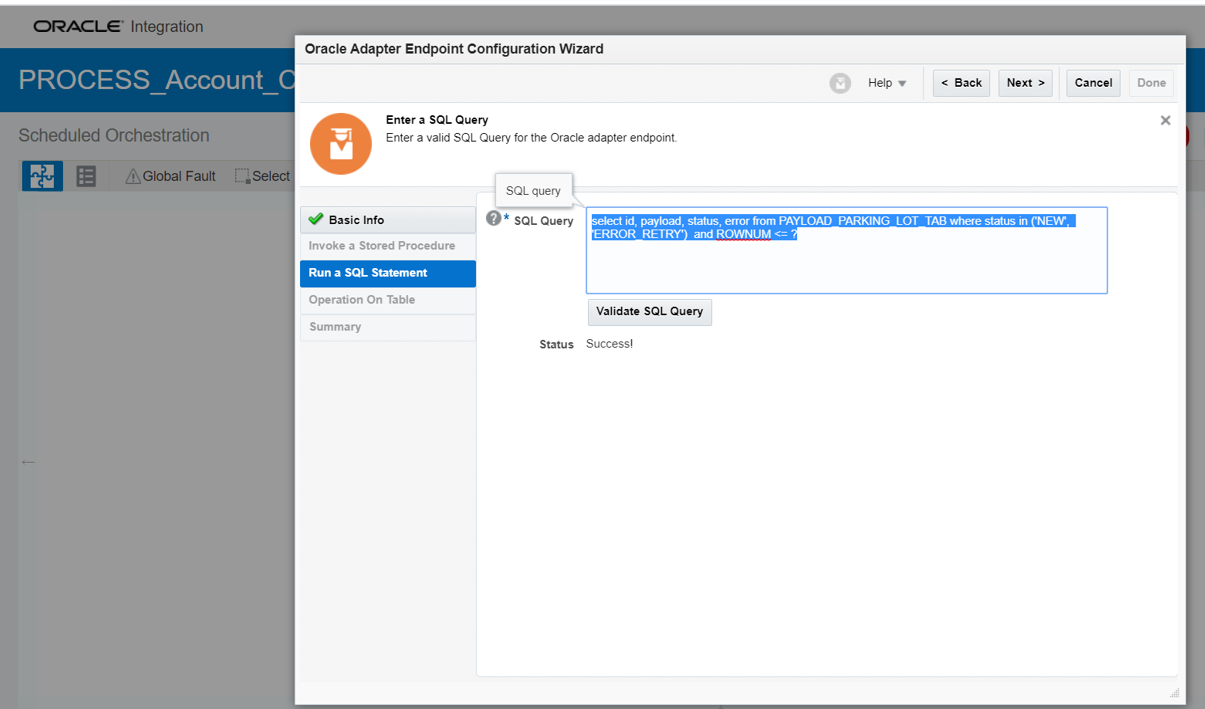Open Global Fault in background toolbar

tap(170, 176)
